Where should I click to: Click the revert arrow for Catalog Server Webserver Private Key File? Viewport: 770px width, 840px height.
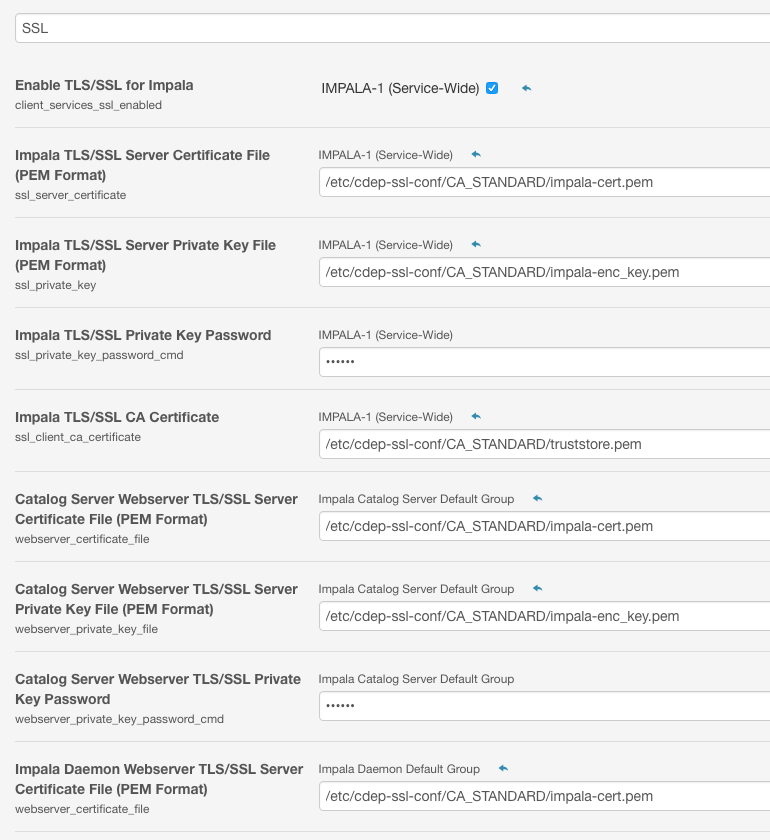[537, 589]
